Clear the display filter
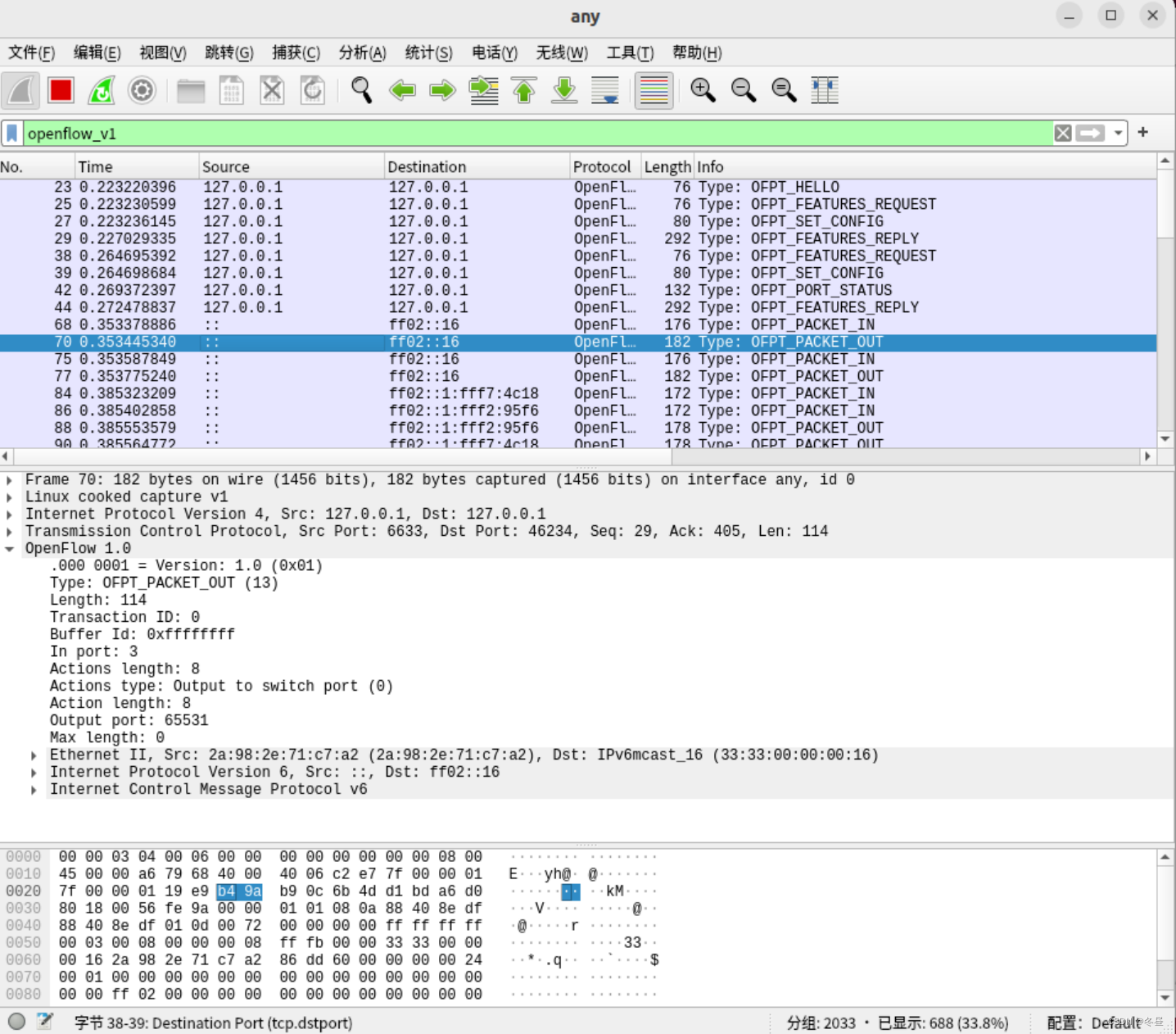 1063,133
